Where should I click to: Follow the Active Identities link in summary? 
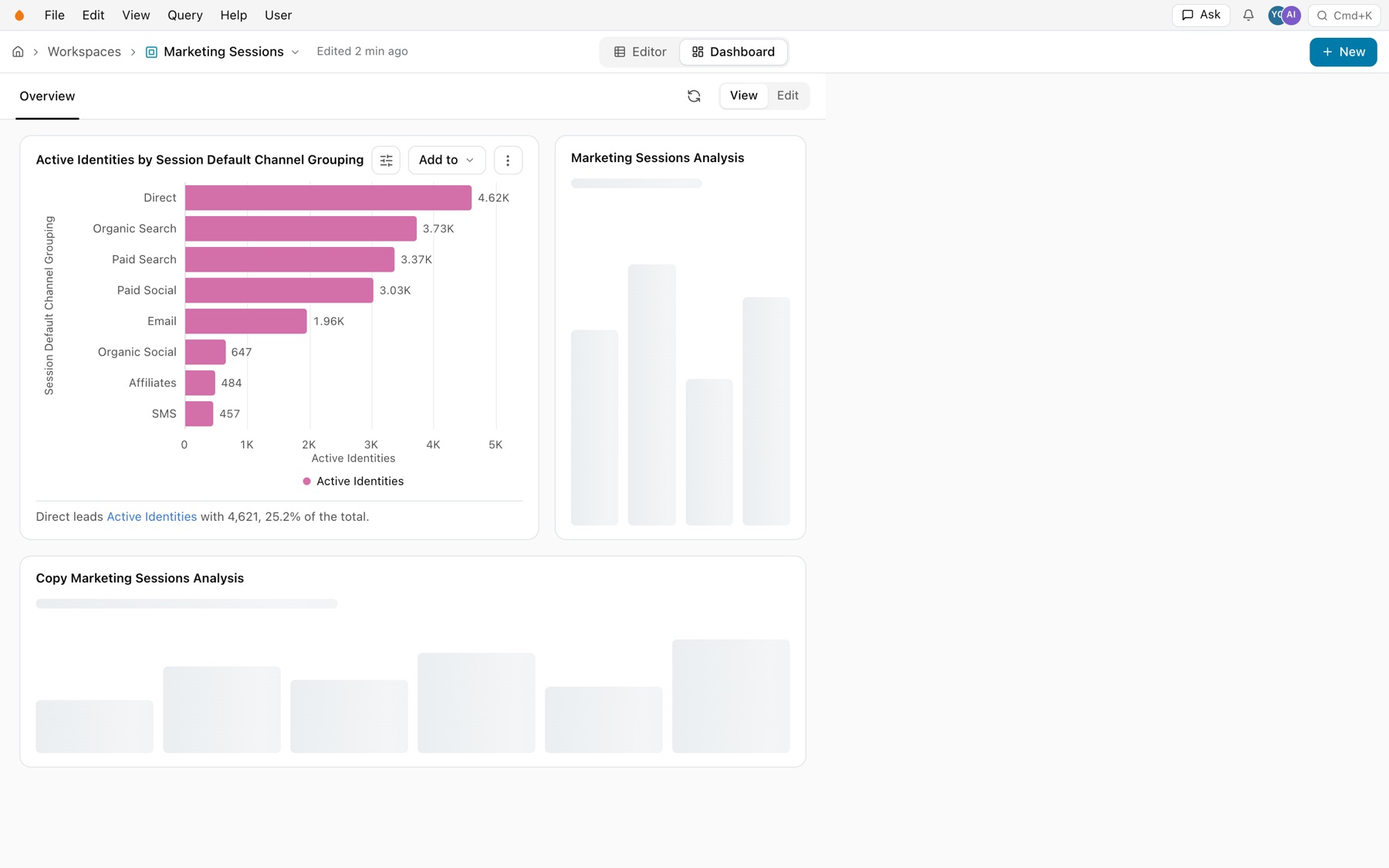click(151, 517)
